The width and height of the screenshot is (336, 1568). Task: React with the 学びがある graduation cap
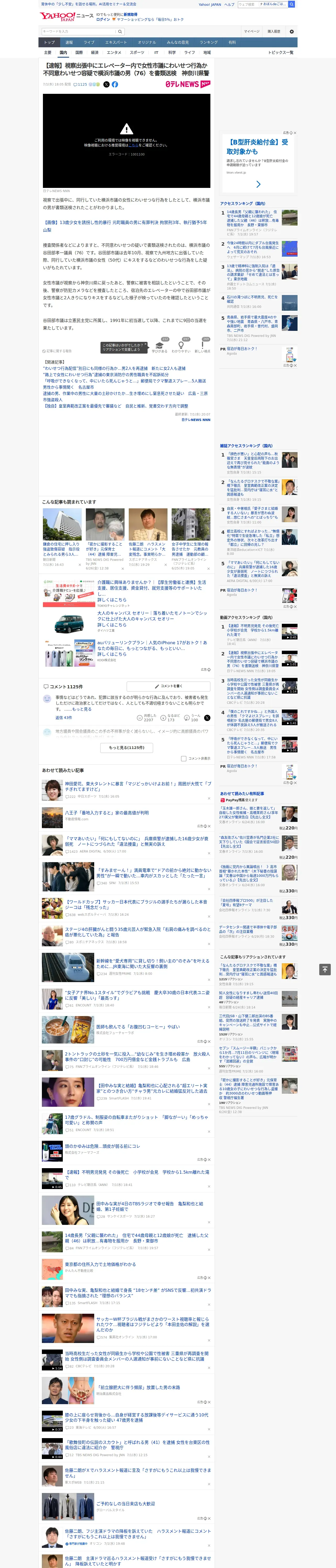(x=160, y=345)
